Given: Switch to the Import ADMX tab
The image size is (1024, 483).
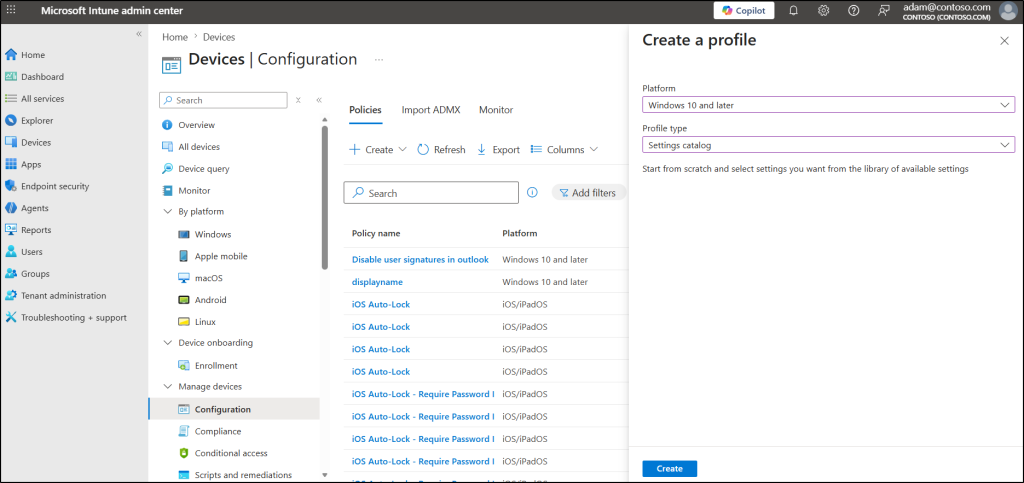Looking at the screenshot, I should click(431, 110).
